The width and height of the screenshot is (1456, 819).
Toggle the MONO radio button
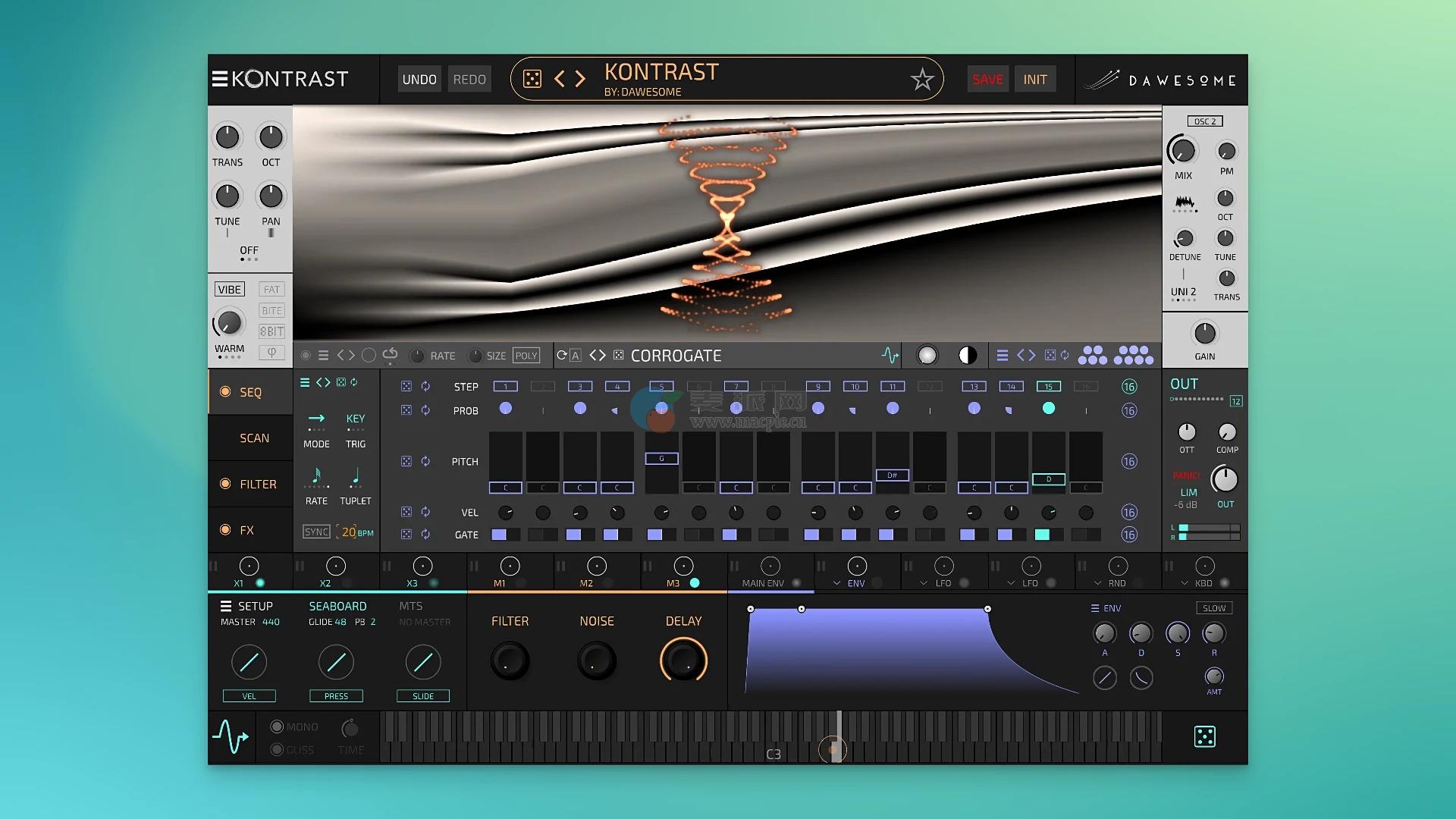coord(277,726)
